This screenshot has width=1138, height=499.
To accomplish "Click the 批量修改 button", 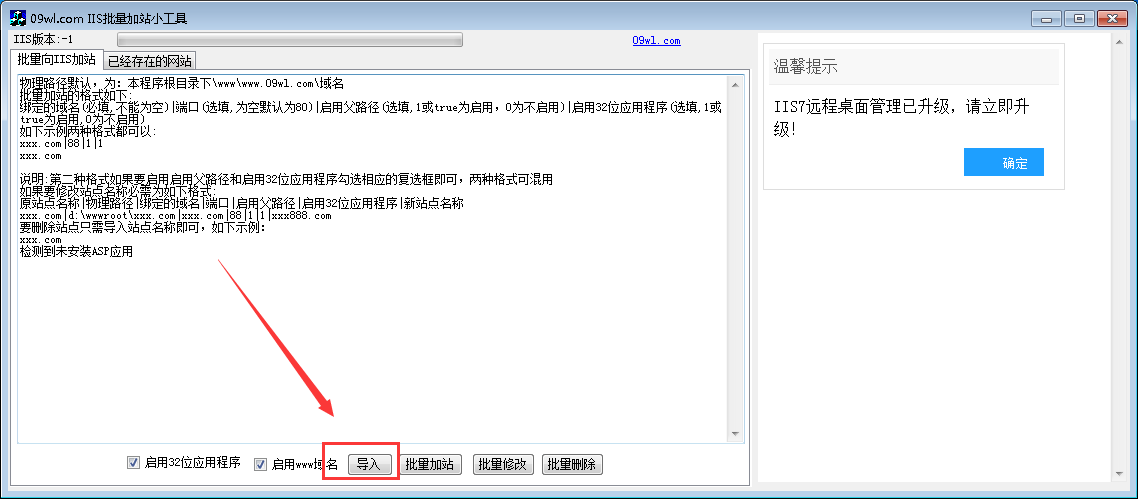I will (504, 464).
